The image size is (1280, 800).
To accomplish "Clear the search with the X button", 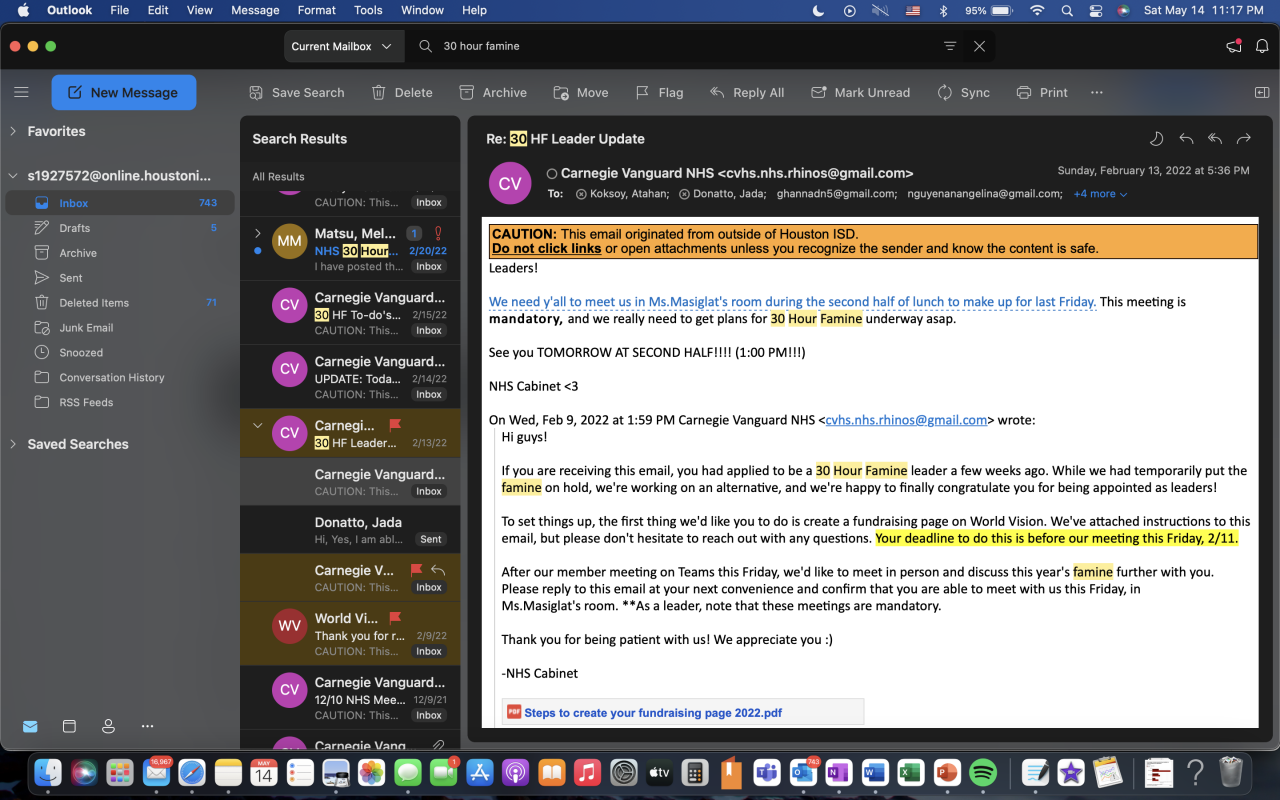I will tap(979, 46).
